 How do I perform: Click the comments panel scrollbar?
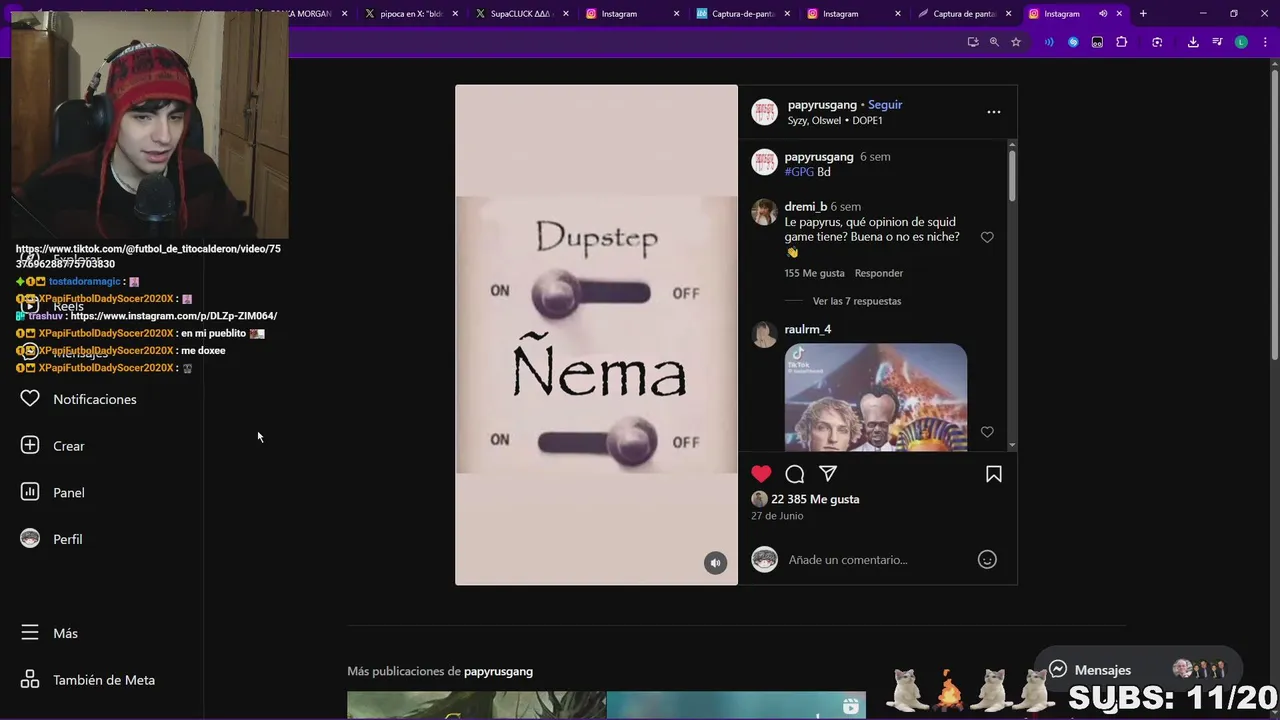[x=1012, y=174]
